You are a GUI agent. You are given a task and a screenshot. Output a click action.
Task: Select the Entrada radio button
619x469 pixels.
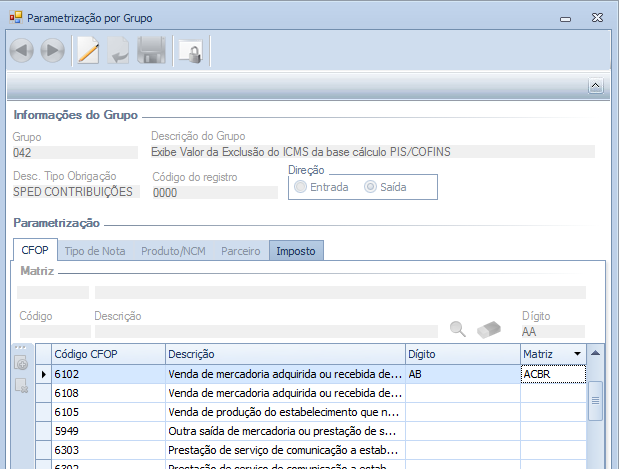[300, 187]
